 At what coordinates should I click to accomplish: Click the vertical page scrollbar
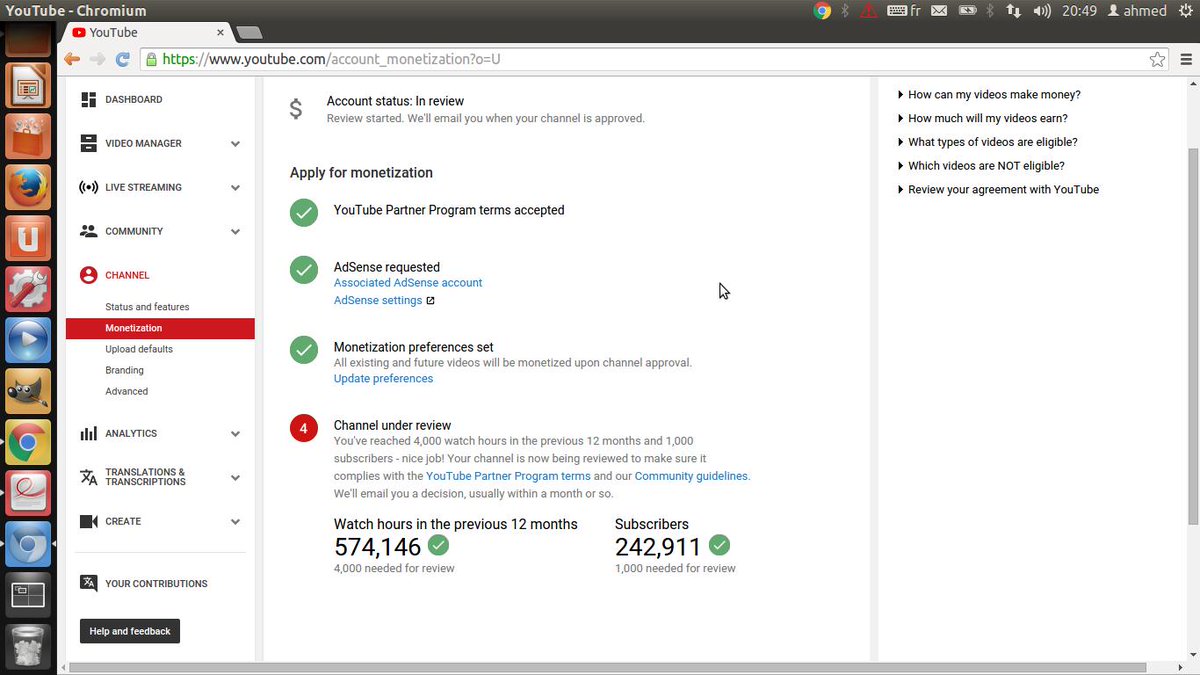tap(1192, 335)
